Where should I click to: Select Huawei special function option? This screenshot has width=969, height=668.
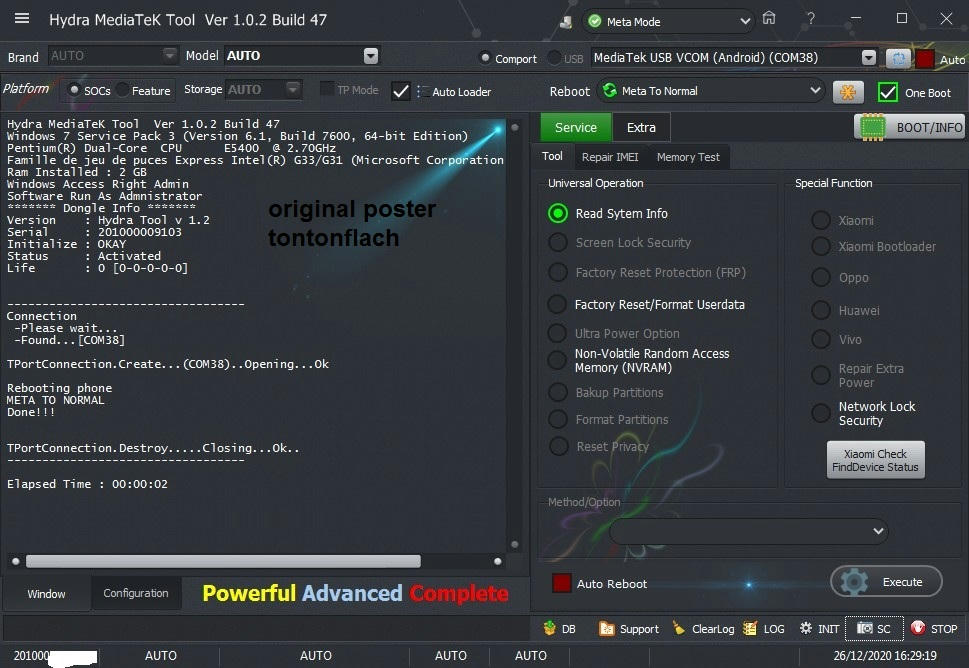821,310
